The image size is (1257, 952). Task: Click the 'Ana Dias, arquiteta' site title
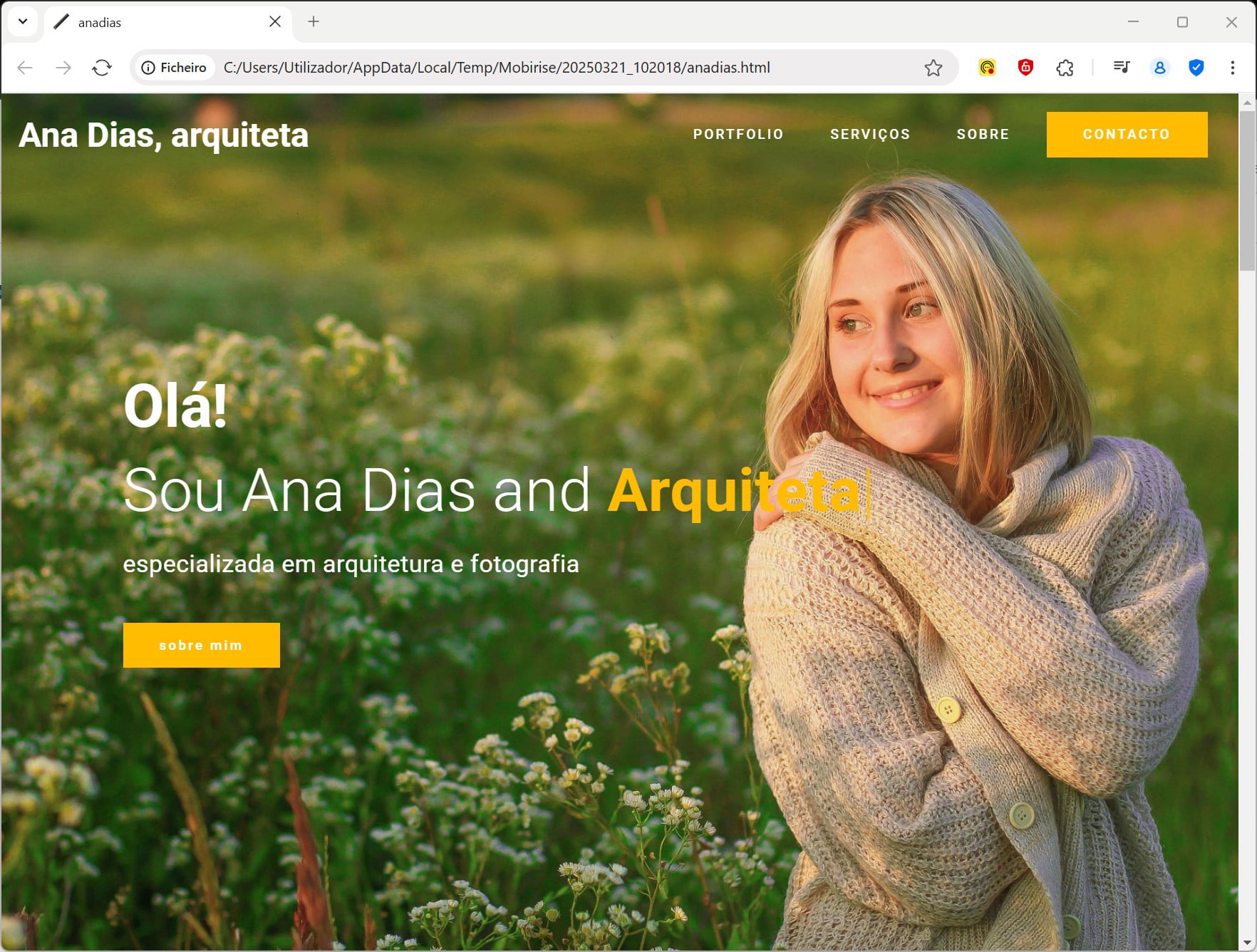[x=163, y=135]
